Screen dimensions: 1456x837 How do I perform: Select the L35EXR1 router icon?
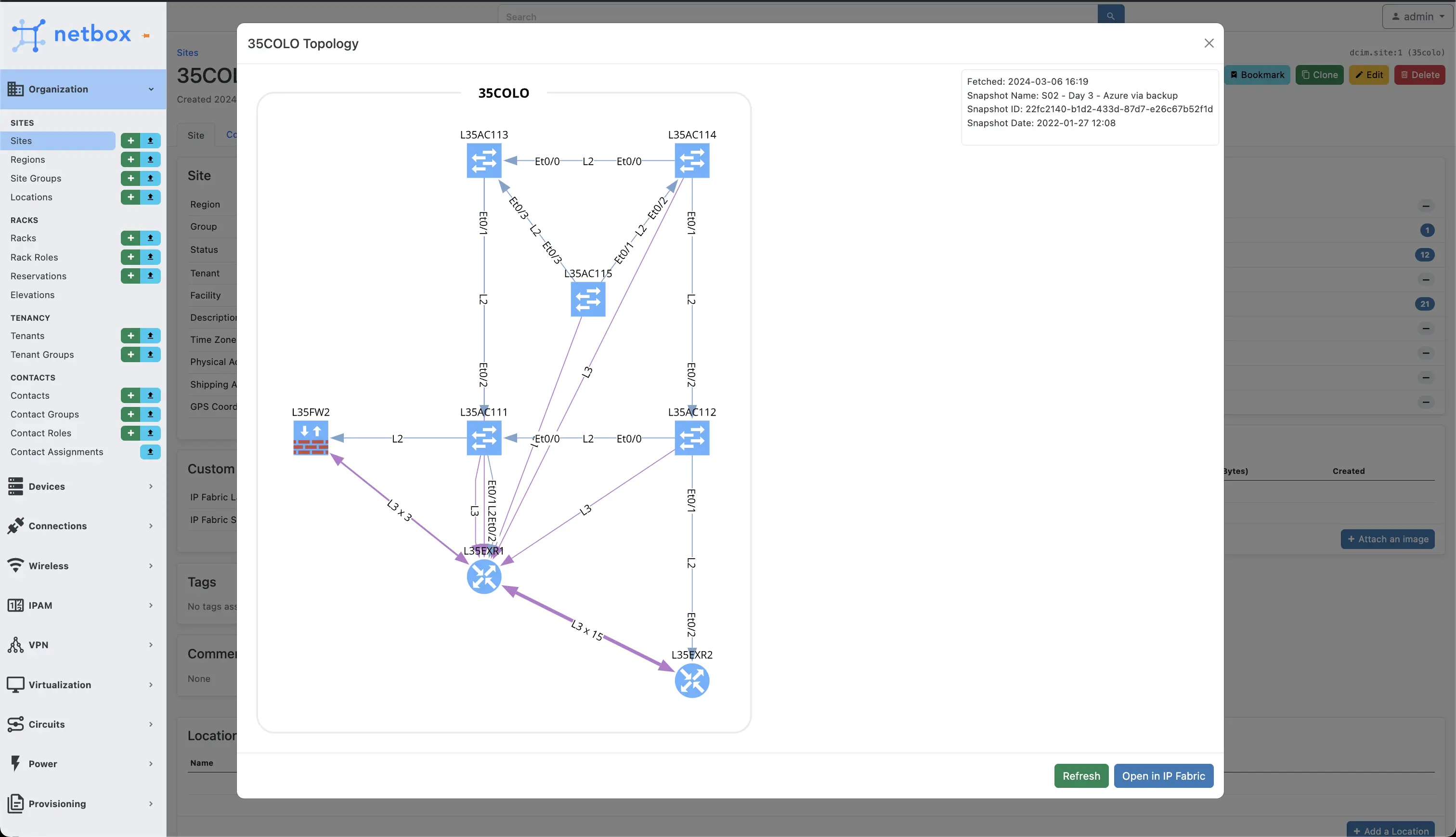pyautogui.click(x=484, y=576)
